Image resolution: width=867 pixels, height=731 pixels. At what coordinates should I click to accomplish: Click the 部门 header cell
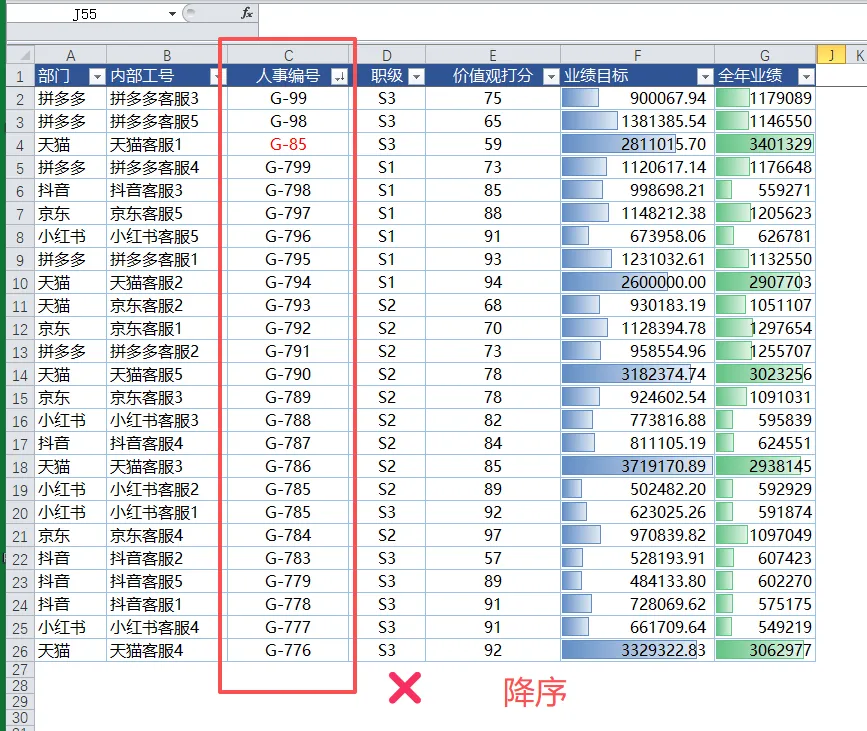tap(71, 76)
